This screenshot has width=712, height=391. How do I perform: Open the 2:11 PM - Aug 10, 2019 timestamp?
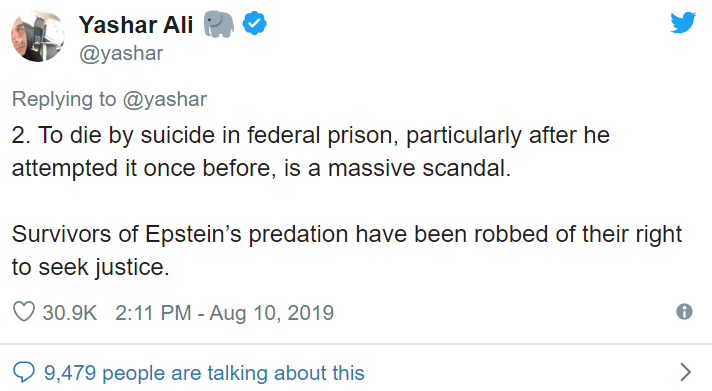pos(224,313)
